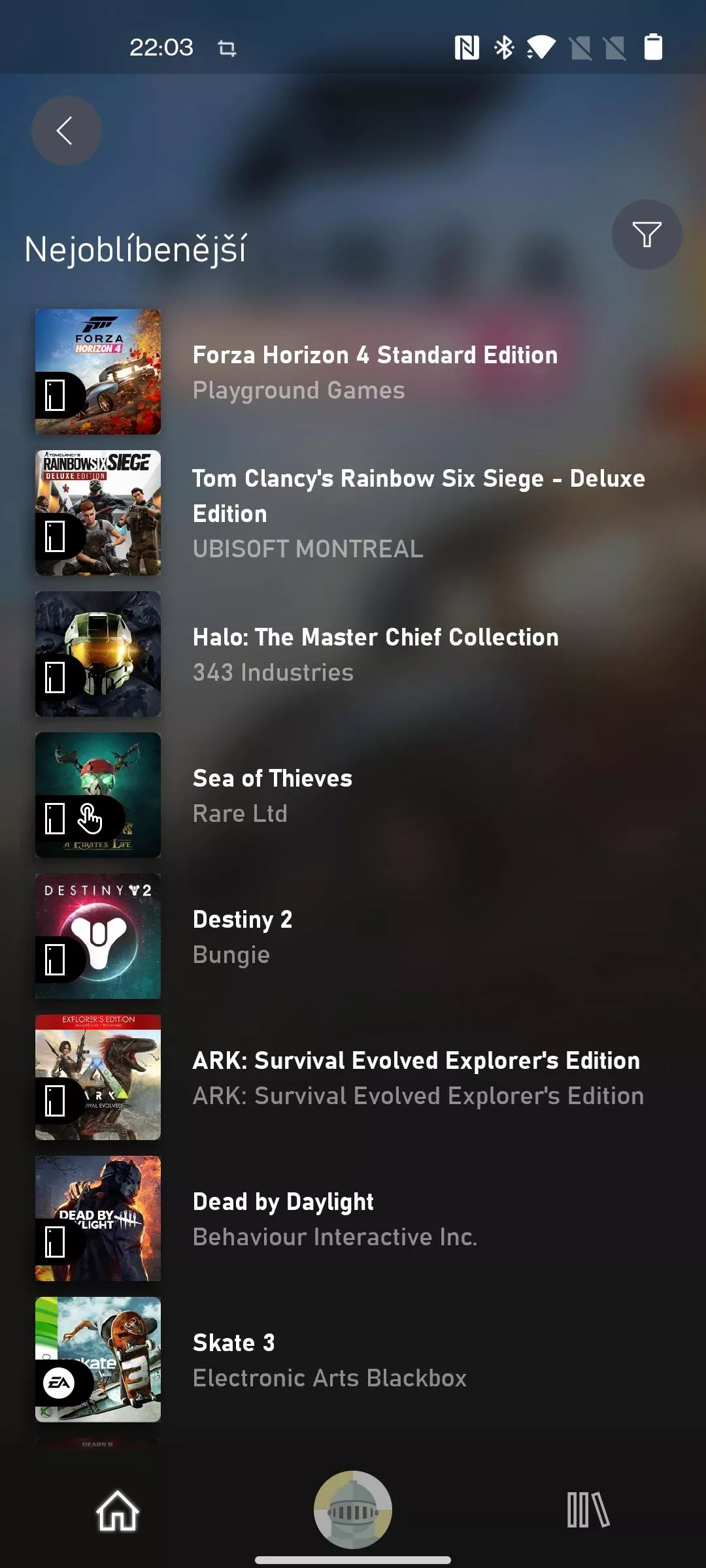Go to Home tab in bottom bar
The image size is (706, 1568).
point(118,1510)
